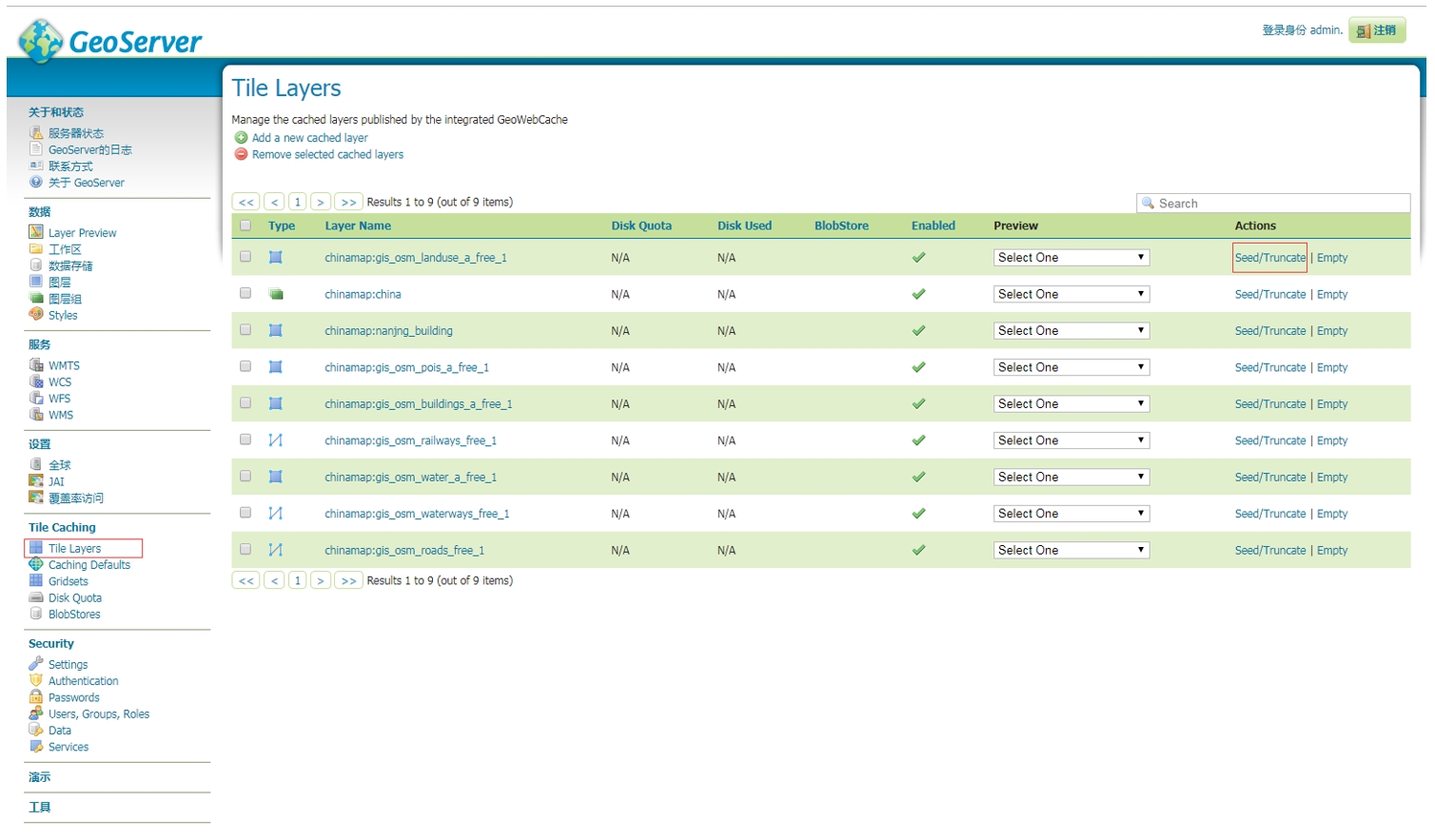Click the red Remove selected cached layers icon
Screen dimensions: 1435x840
coord(241,154)
